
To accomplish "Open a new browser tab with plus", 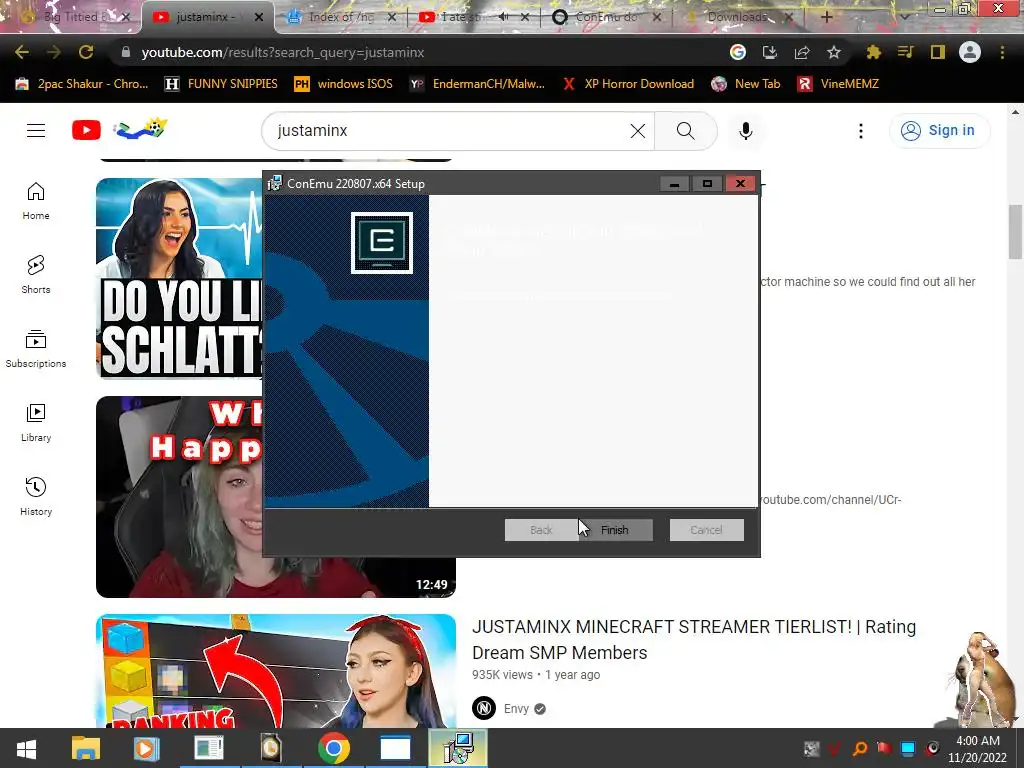I will coord(826,17).
